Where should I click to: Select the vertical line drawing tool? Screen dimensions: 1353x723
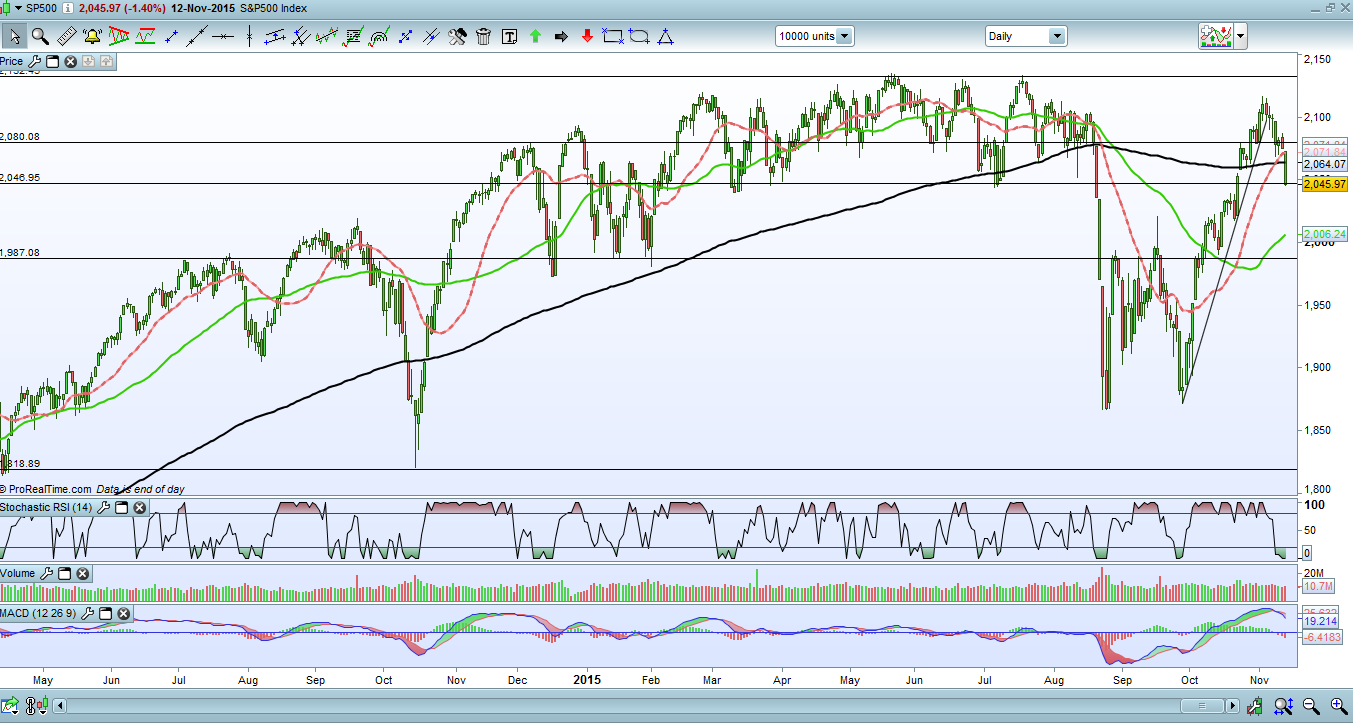tap(250, 37)
